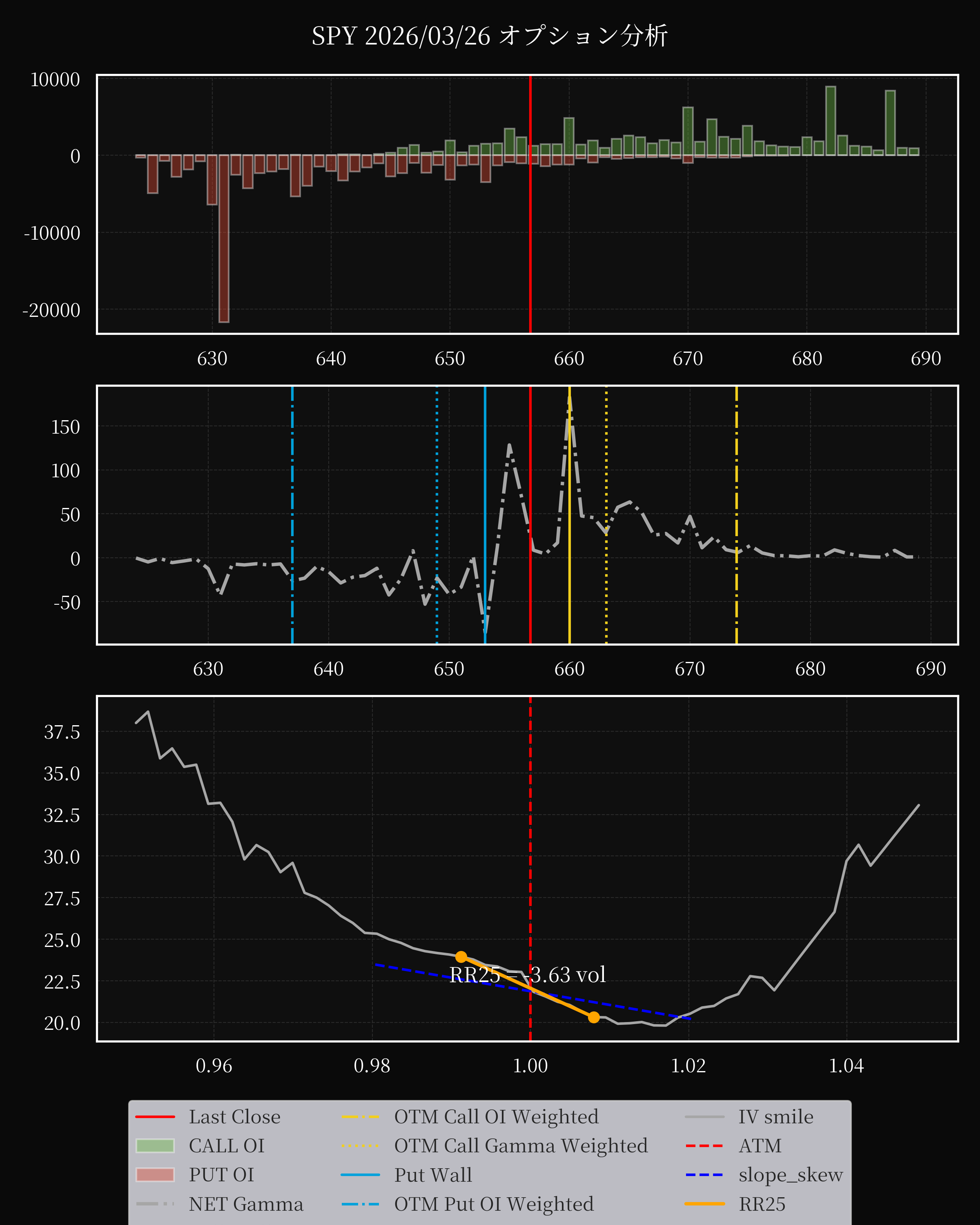Screen dimensions: 980x1225
Task: Click the slope_skew legend label
Action: (790, 1175)
